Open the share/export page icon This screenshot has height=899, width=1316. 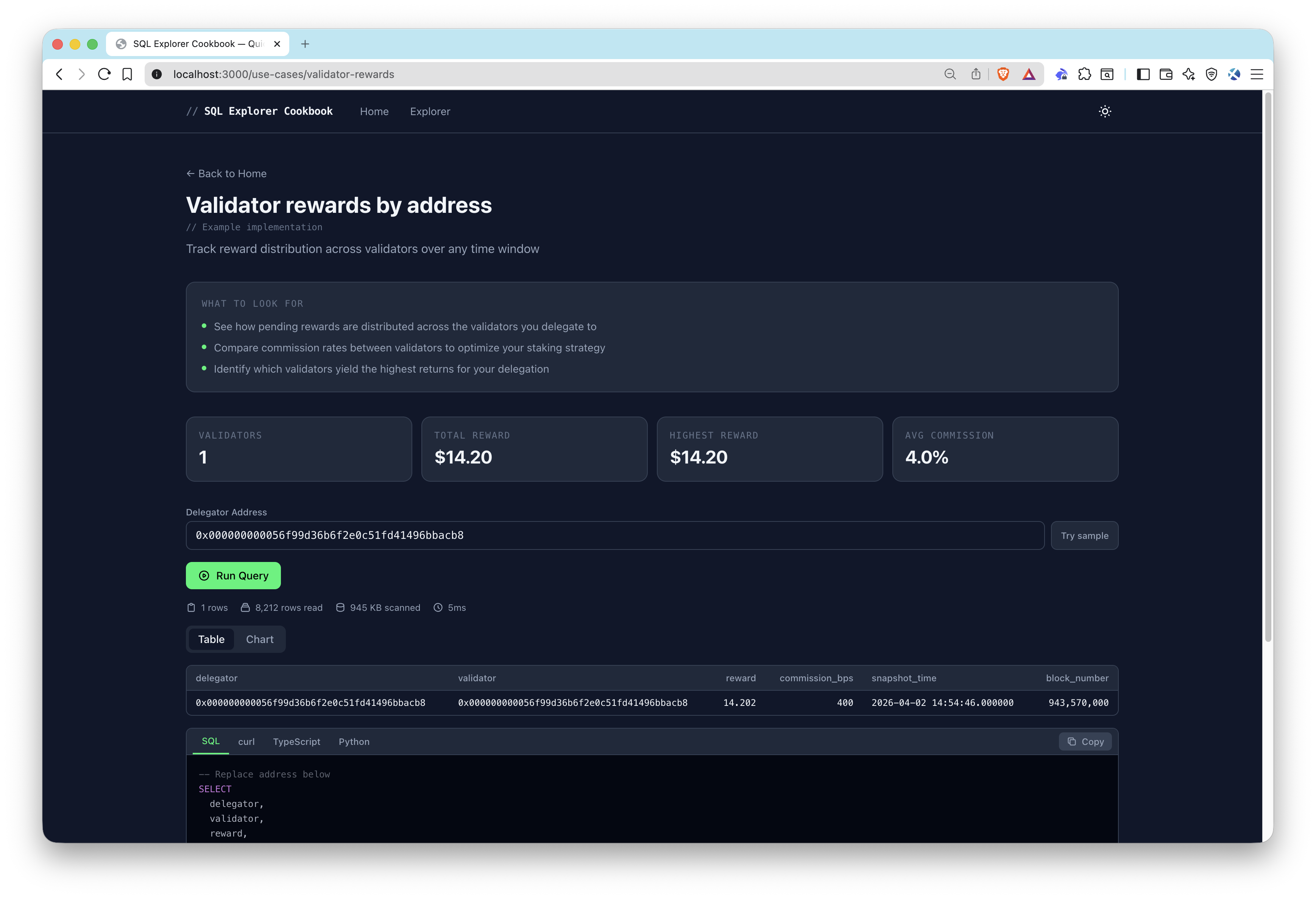pyautogui.click(x=976, y=74)
